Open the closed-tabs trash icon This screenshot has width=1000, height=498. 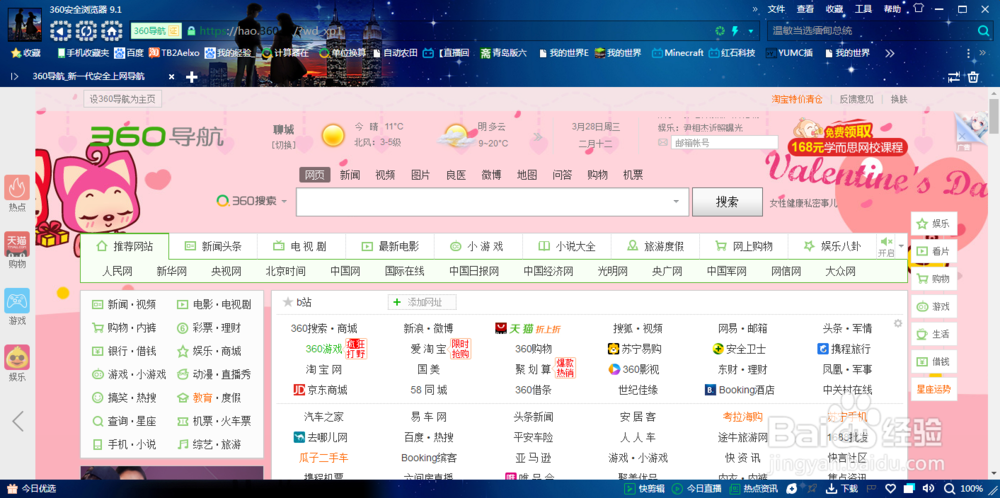973,77
